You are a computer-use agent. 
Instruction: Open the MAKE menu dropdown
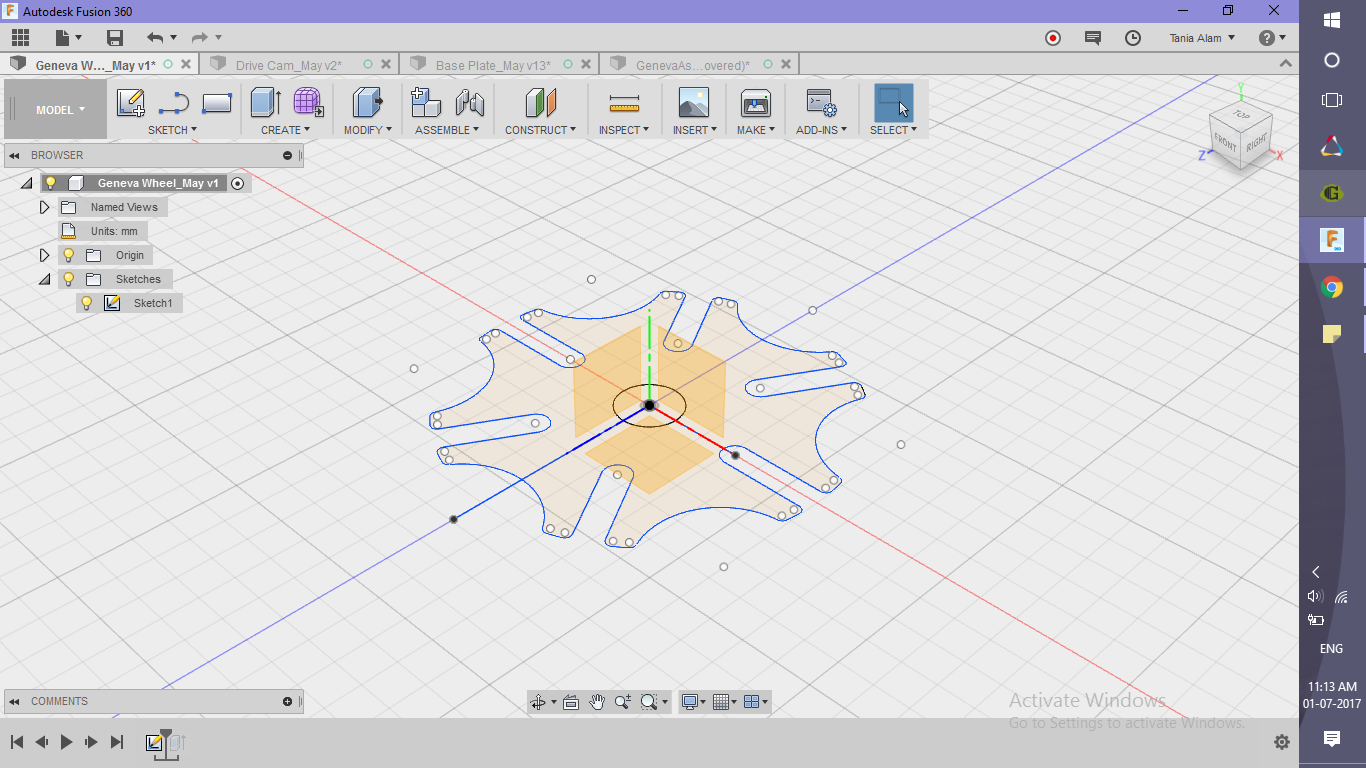pos(756,130)
